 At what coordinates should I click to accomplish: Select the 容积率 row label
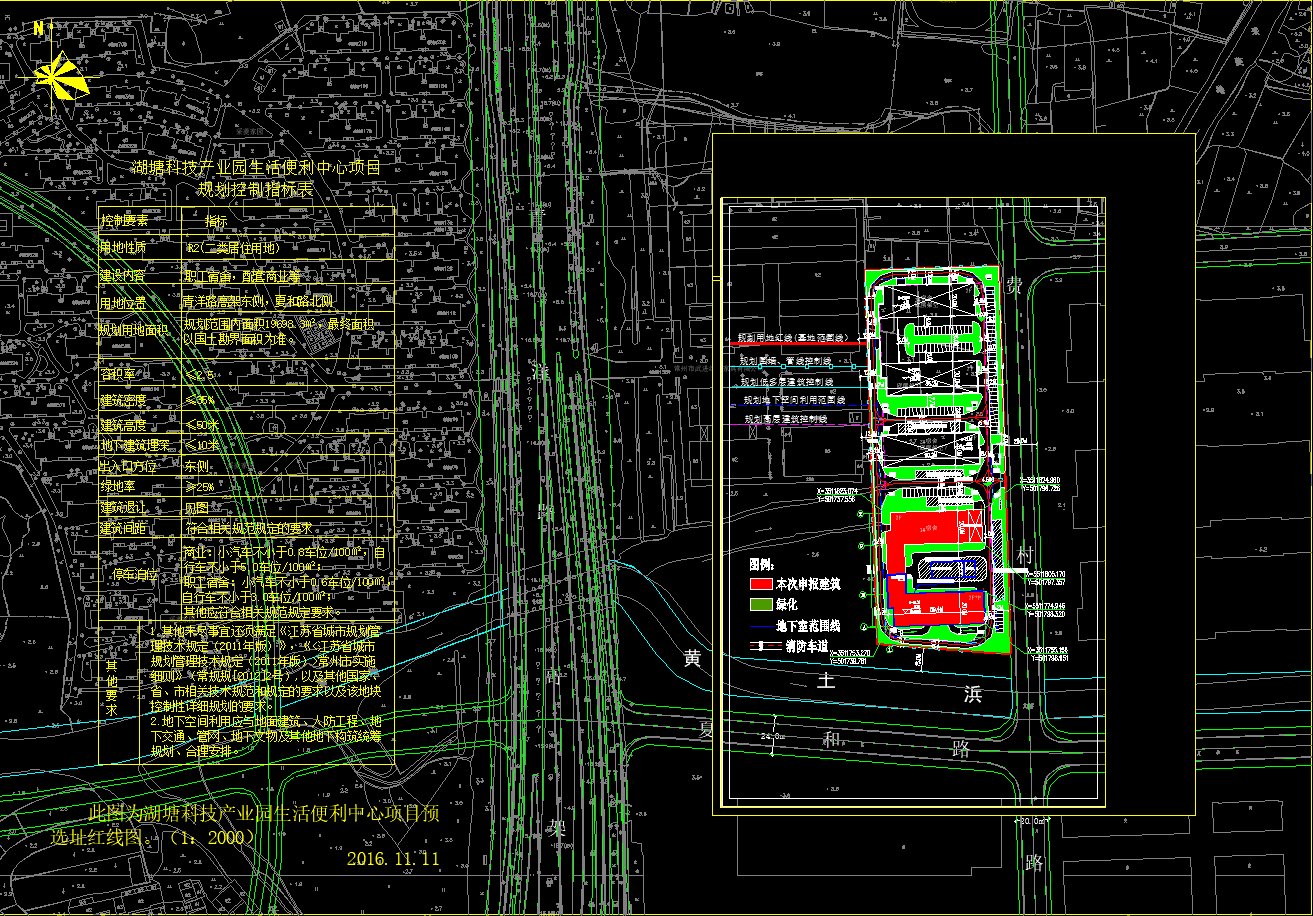[116, 374]
